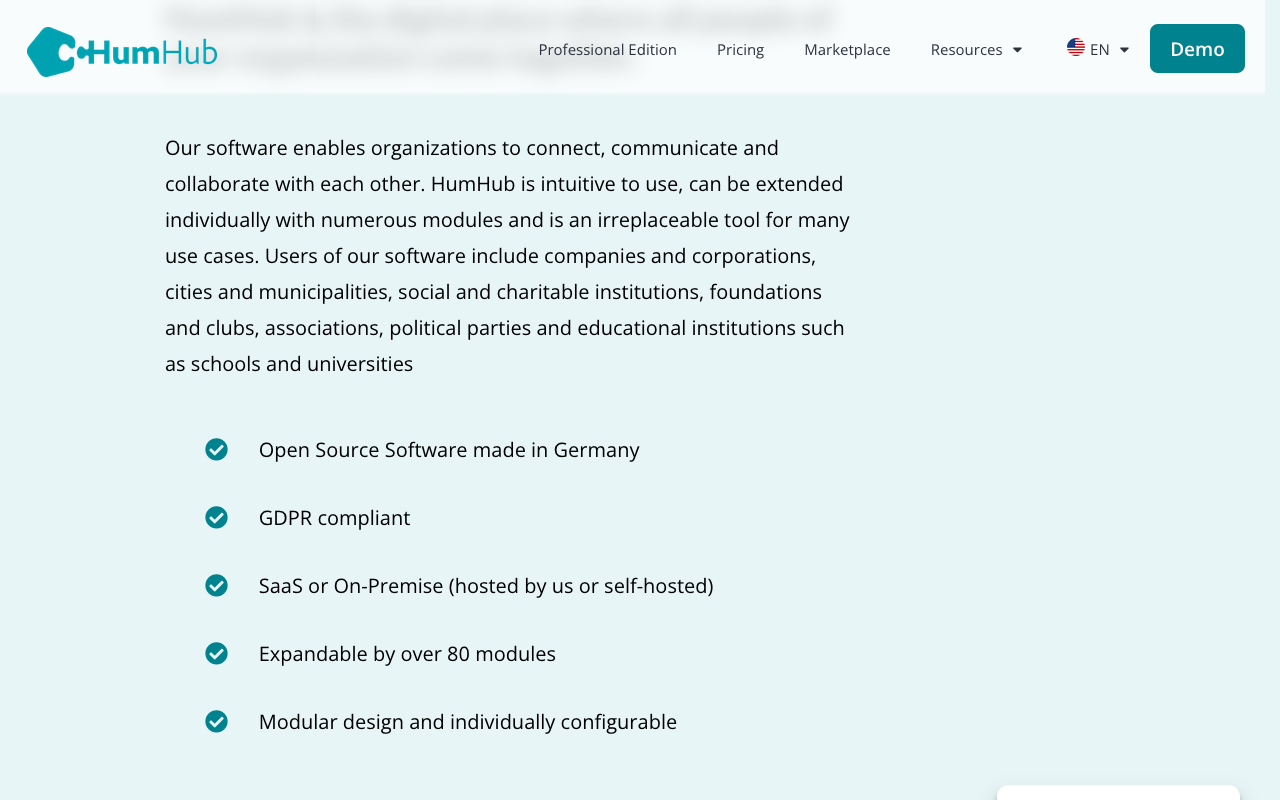Open the EN language selector caret
Screen dimensions: 1280x800
coord(1124,50)
